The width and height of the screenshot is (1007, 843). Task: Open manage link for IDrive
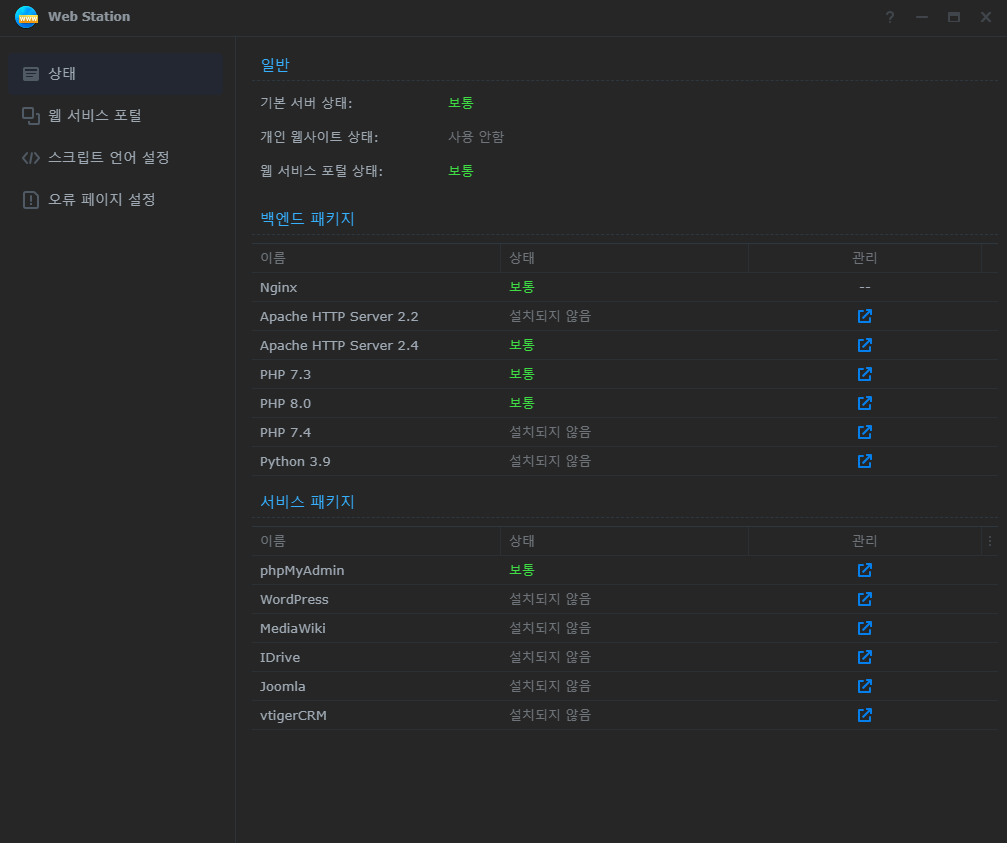pyautogui.click(x=864, y=657)
